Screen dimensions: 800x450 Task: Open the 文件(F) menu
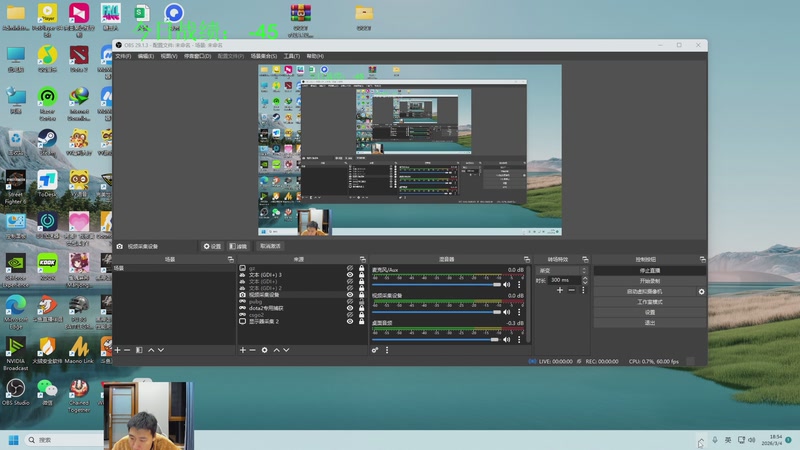pyautogui.click(x=123, y=56)
